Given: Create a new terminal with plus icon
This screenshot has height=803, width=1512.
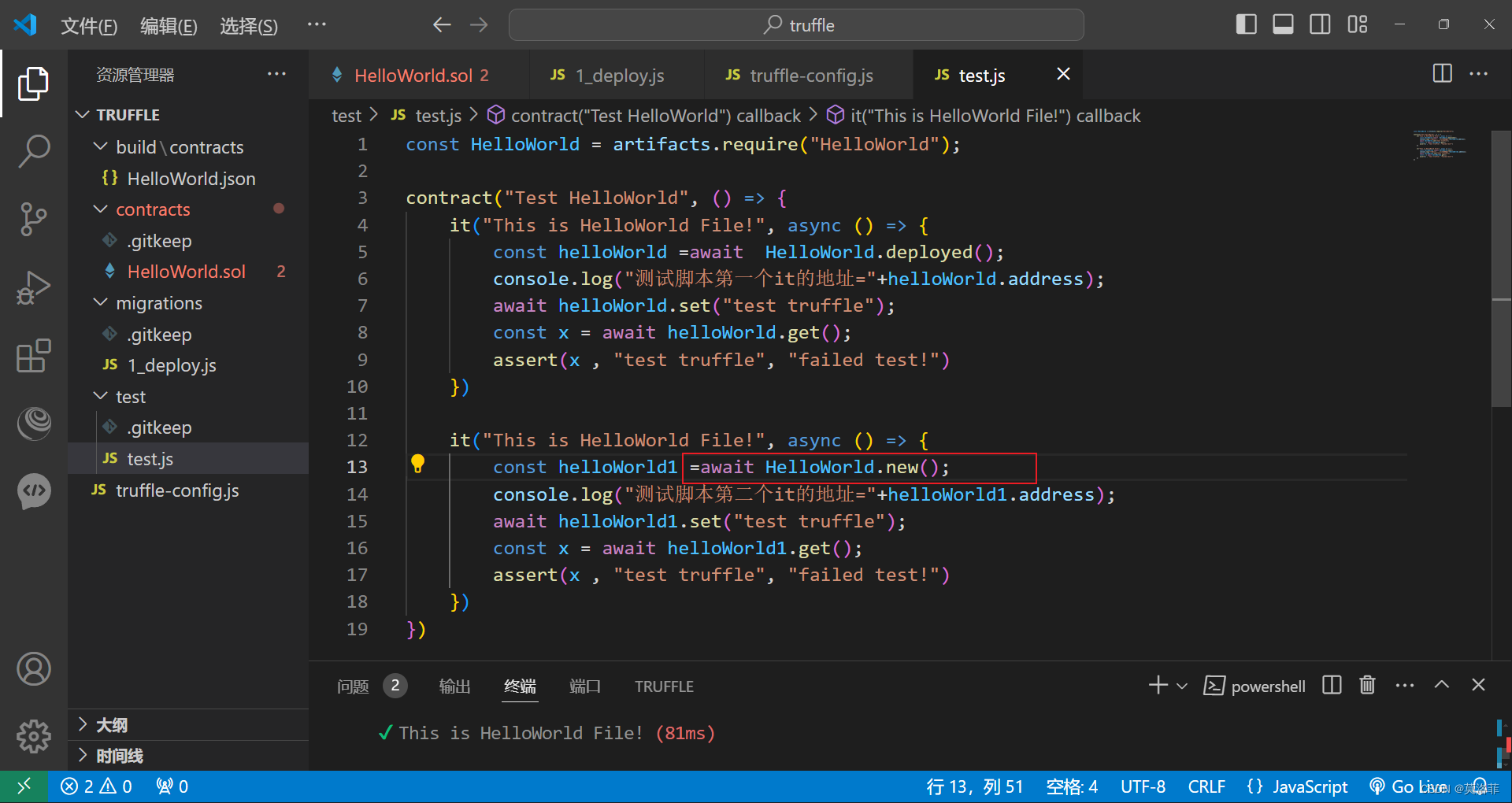Looking at the screenshot, I should 1158,685.
